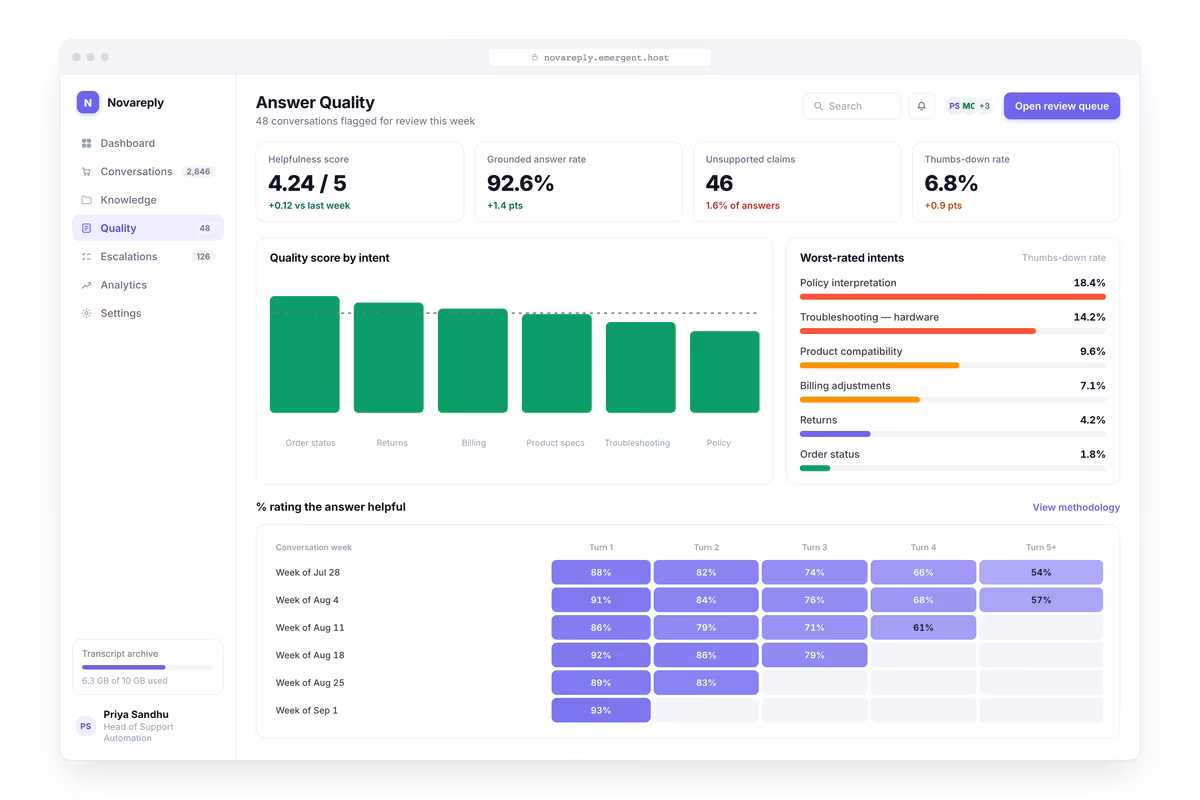
Task: Click Billing bar in quality chart
Action: (473, 361)
